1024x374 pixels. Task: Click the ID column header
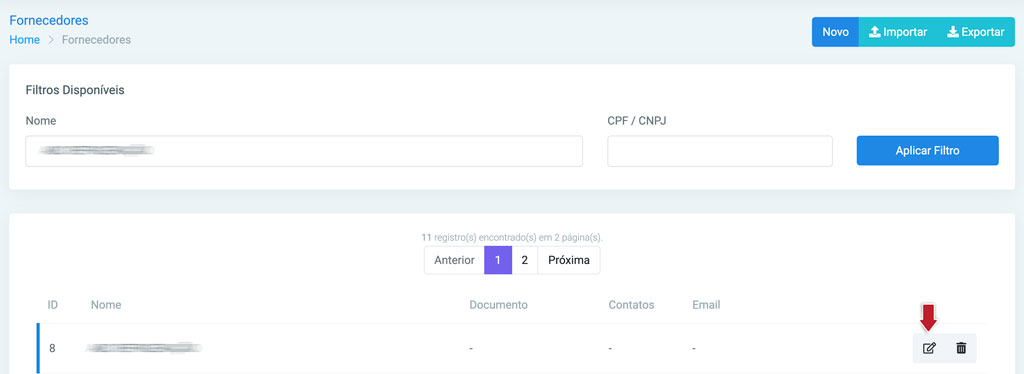[x=53, y=305]
